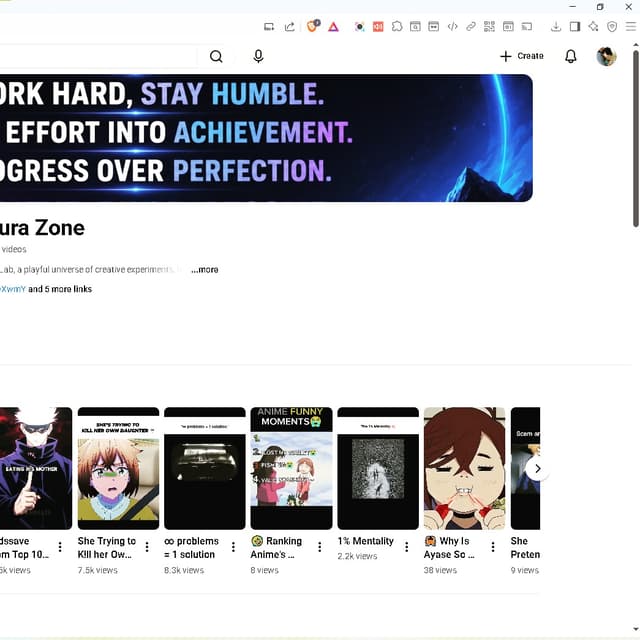Click the calendar-like window toolbar icon
This screenshot has height=640, width=640.
[508, 27]
